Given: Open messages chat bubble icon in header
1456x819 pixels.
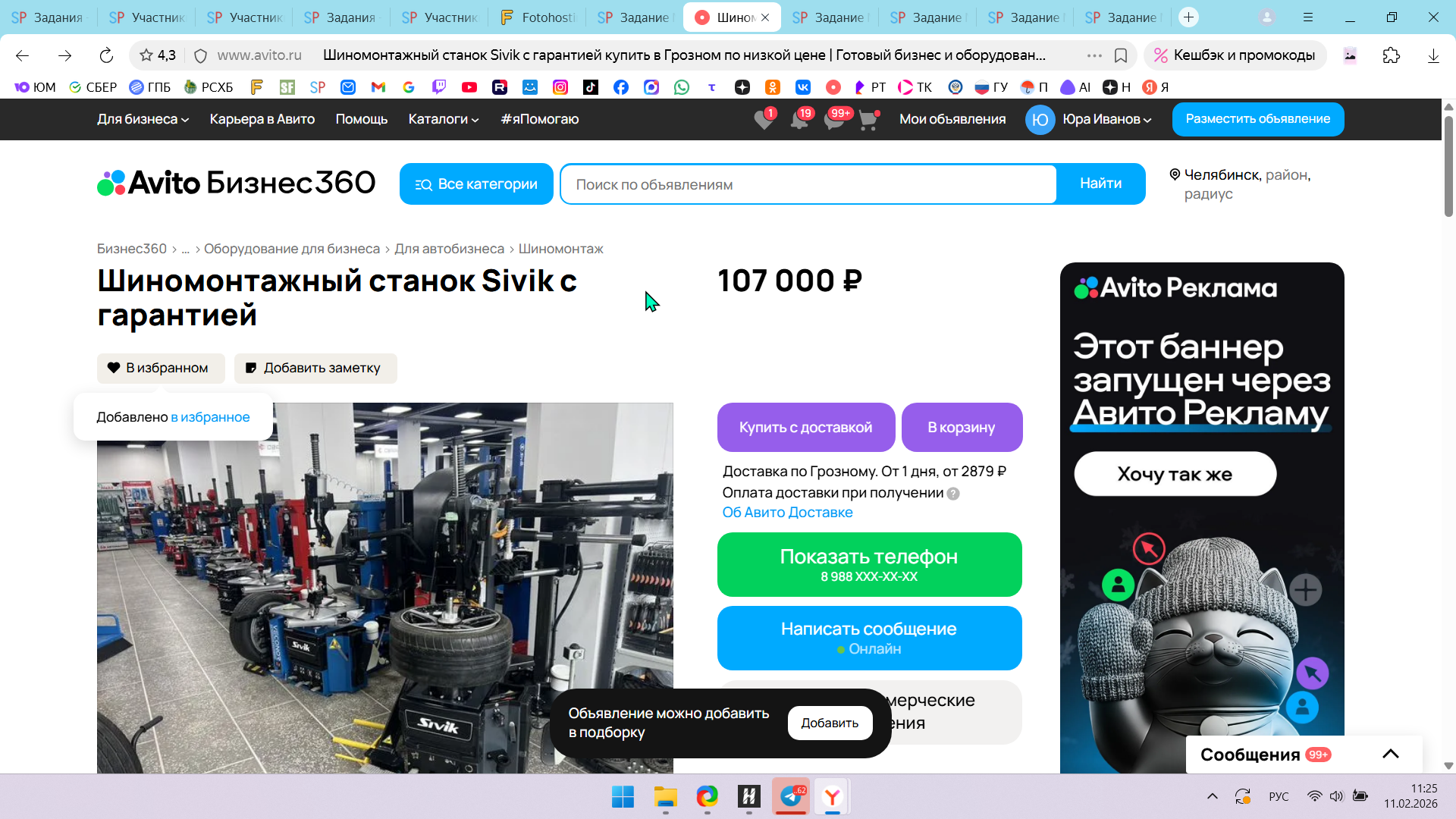Looking at the screenshot, I should click(x=833, y=120).
